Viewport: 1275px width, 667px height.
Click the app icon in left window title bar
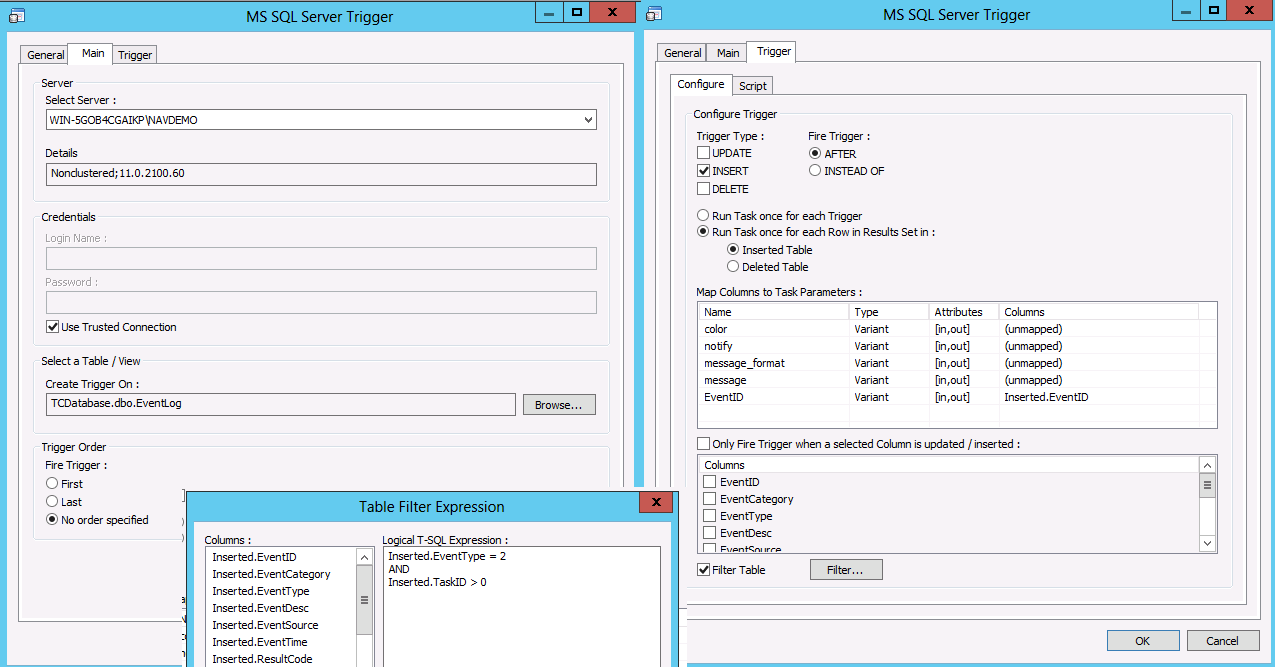point(15,16)
